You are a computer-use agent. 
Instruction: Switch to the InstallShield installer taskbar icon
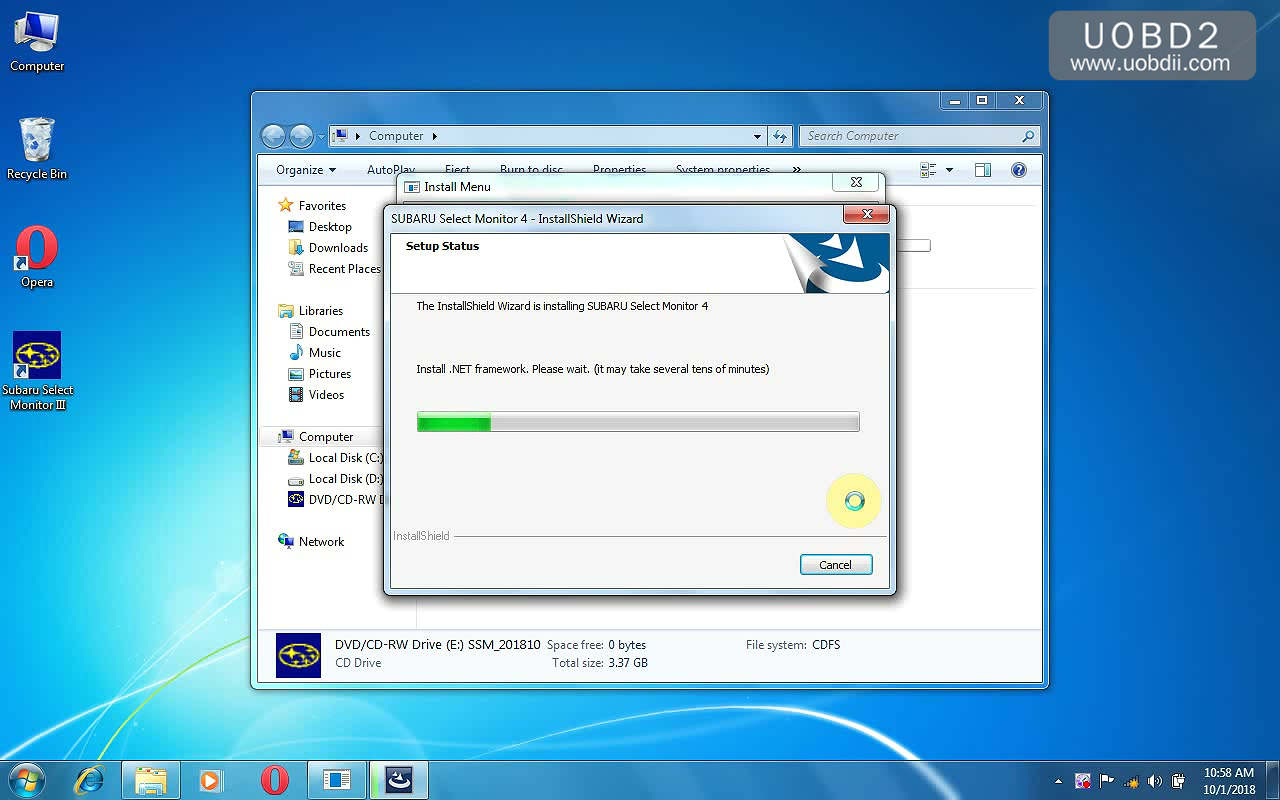click(399, 780)
